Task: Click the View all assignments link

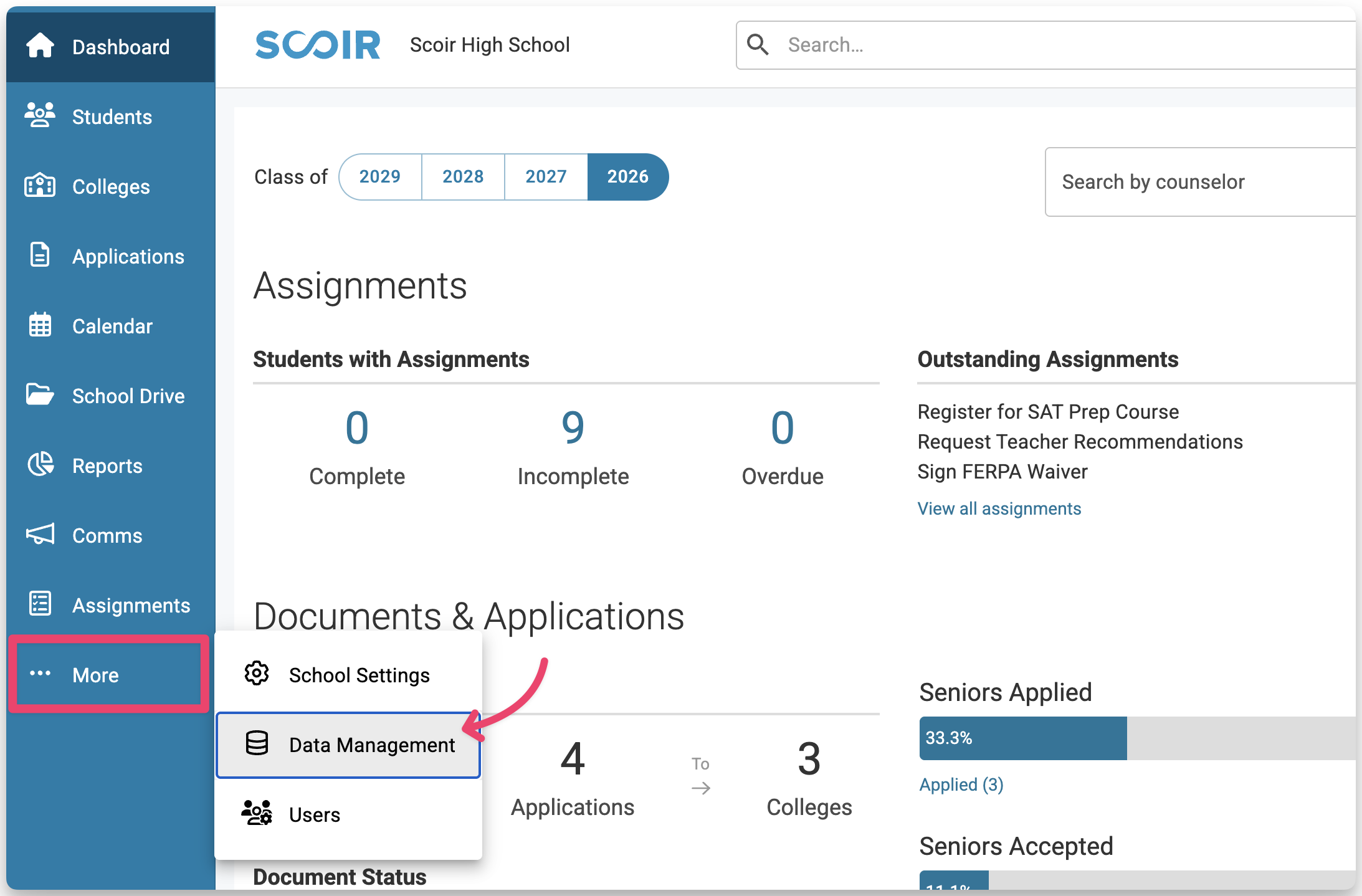Action: pyautogui.click(x=999, y=509)
